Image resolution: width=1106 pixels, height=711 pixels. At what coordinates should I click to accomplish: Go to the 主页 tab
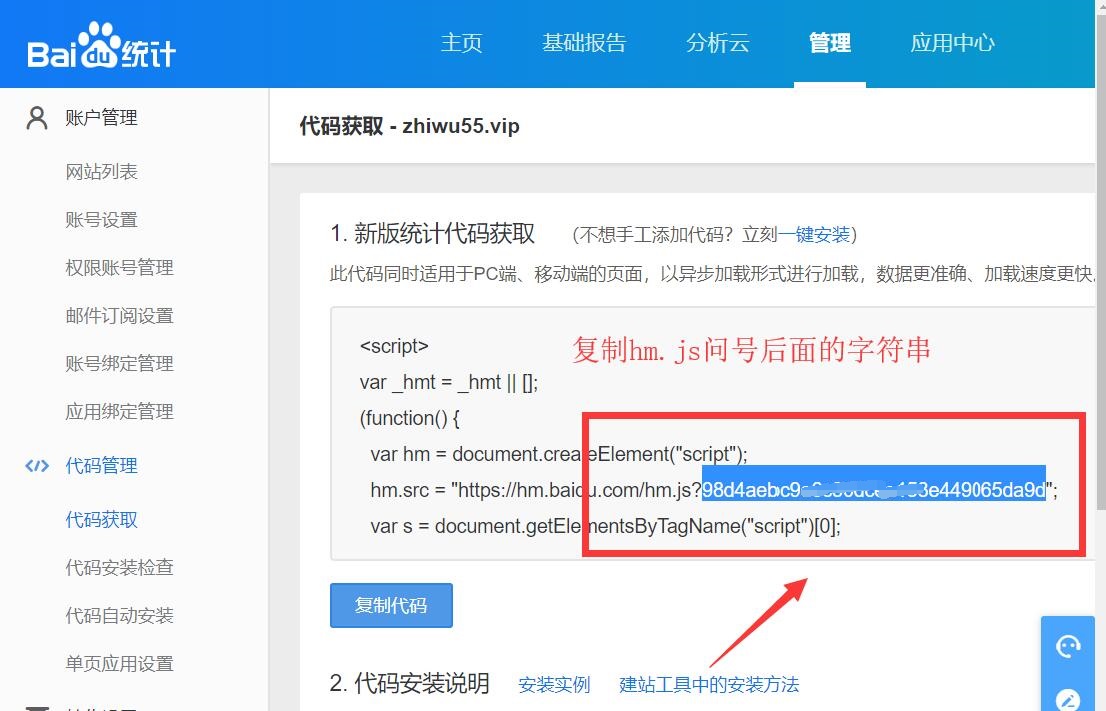pyautogui.click(x=461, y=43)
